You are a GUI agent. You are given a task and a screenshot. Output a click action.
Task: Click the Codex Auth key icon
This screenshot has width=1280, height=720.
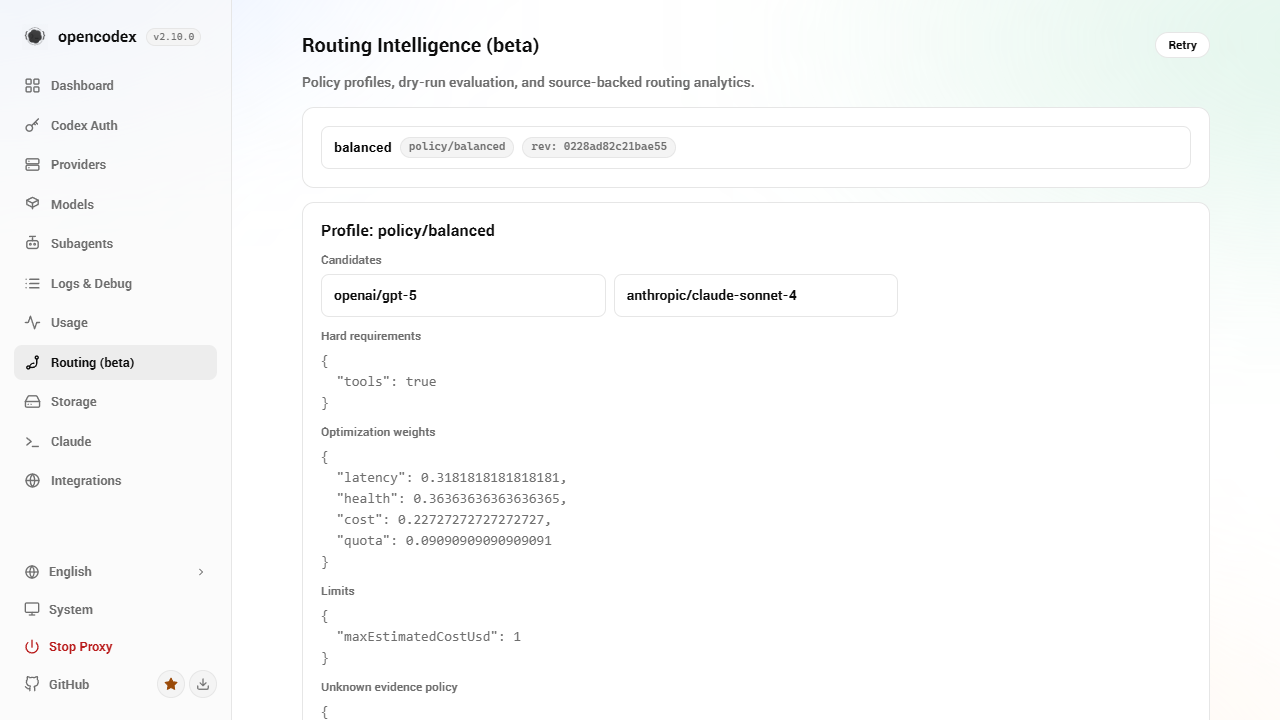[x=33, y=126]
